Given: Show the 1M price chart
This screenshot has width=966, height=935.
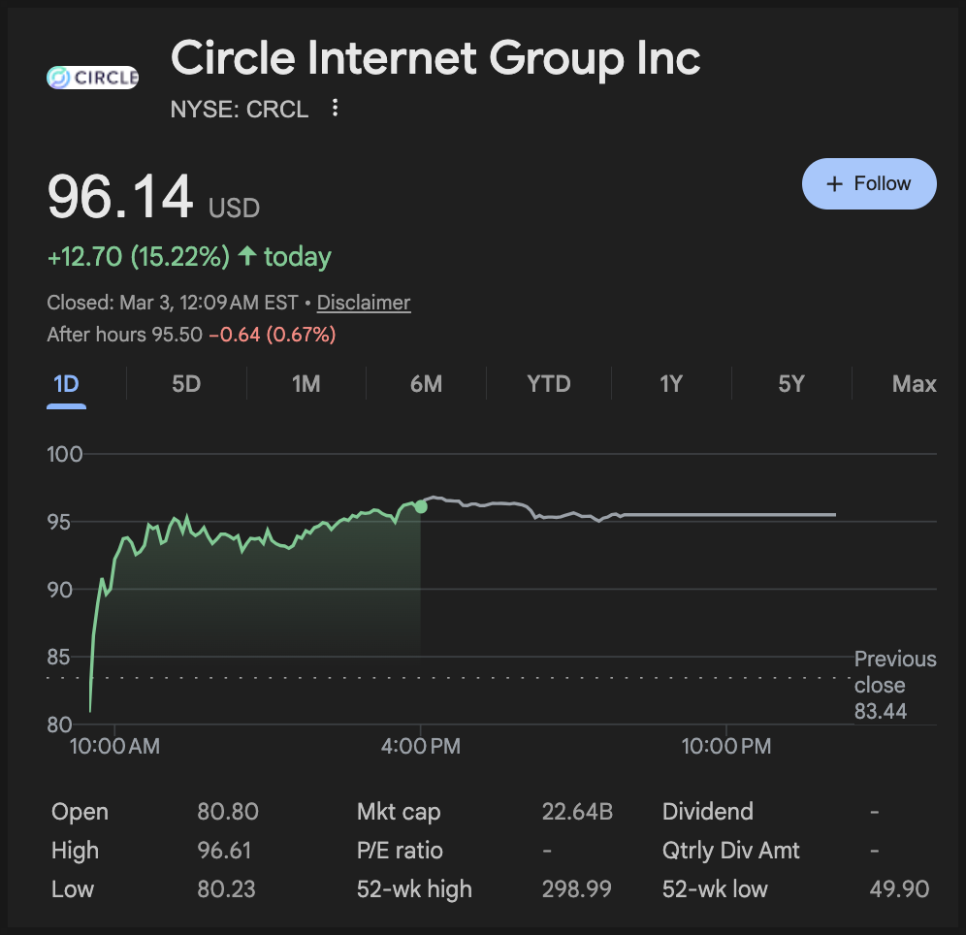Looking at the screenshot, I should 306,384.
